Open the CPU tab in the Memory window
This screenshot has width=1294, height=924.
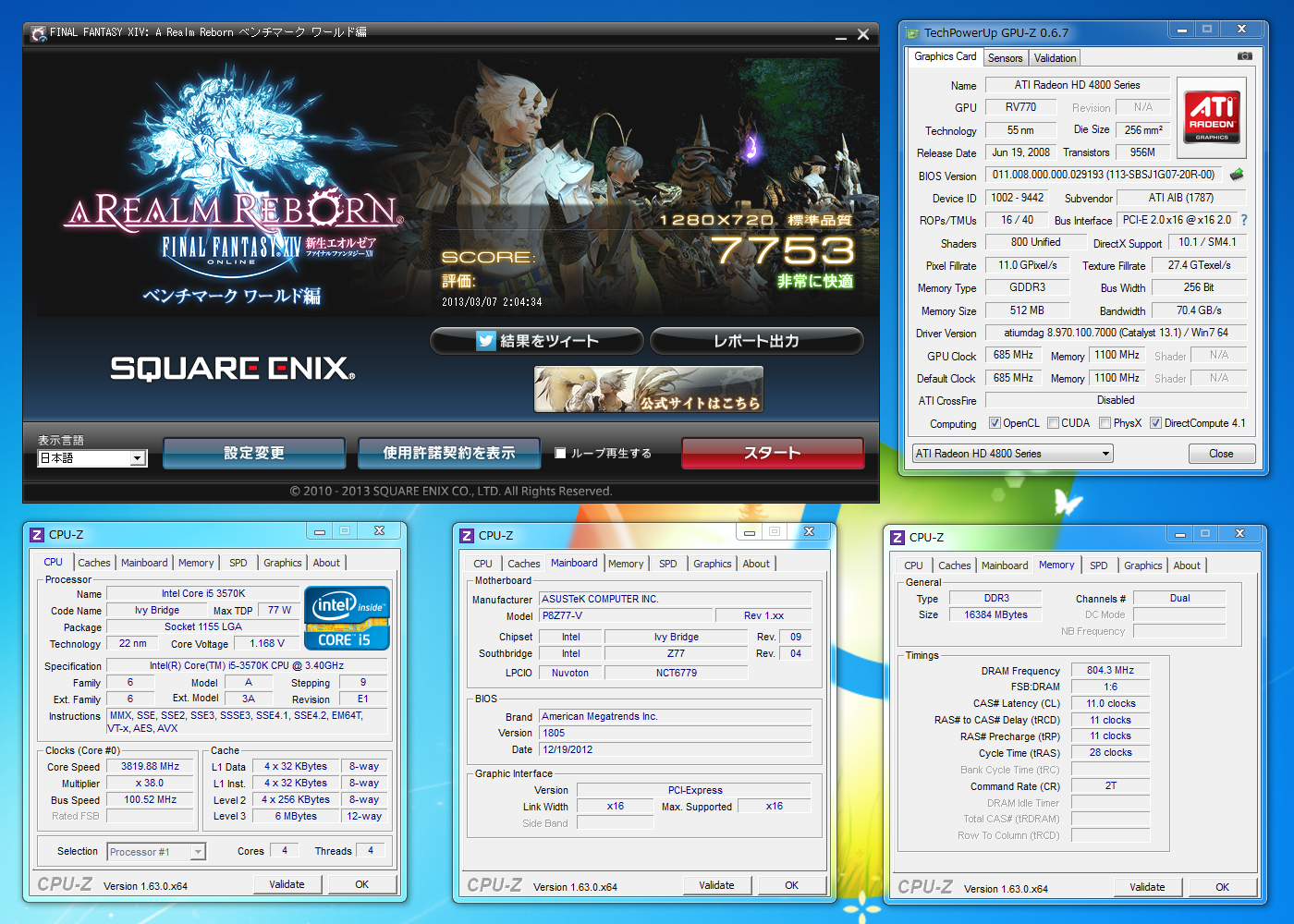[913, 565]
